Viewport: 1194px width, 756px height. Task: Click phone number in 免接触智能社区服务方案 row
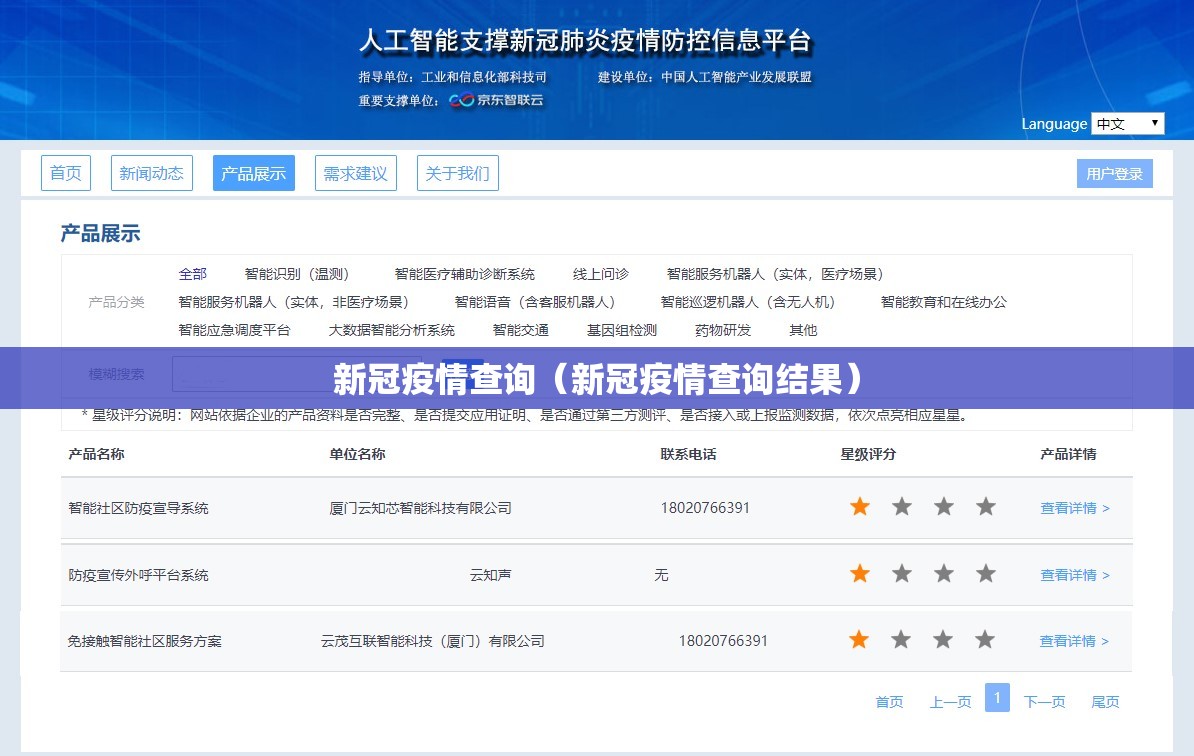[723, 641]
